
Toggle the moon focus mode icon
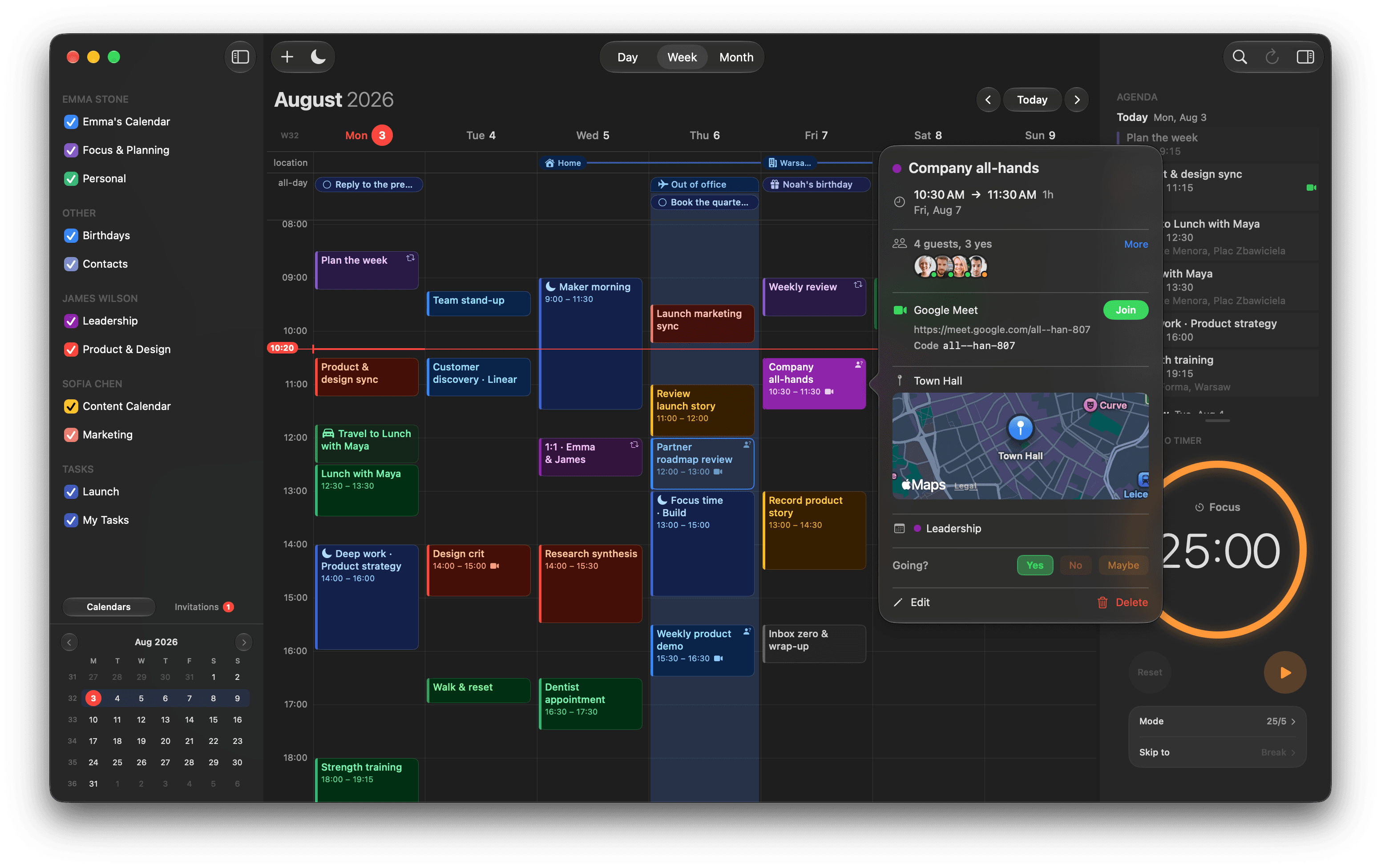(x=318, y=57)
